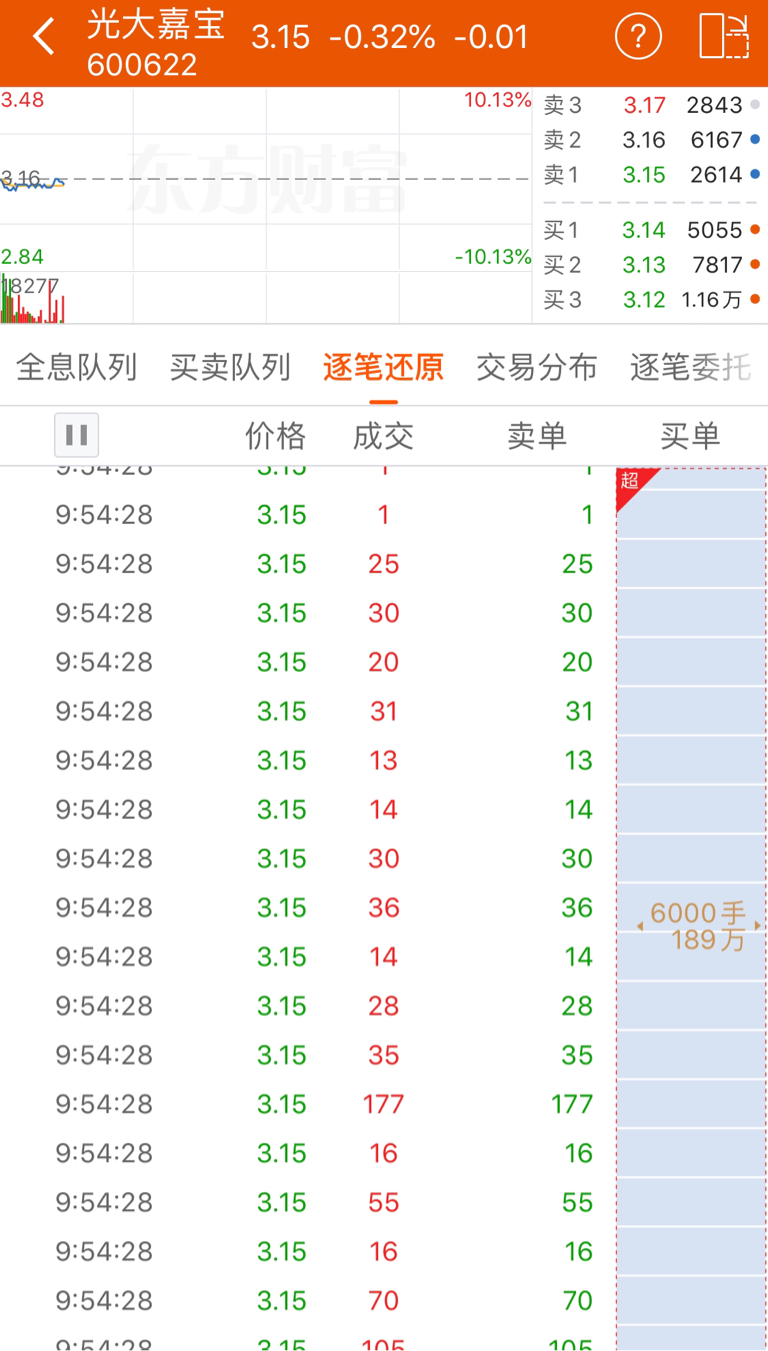
Task: Select the 逐笔还原 tab
Action: point(383,368)
